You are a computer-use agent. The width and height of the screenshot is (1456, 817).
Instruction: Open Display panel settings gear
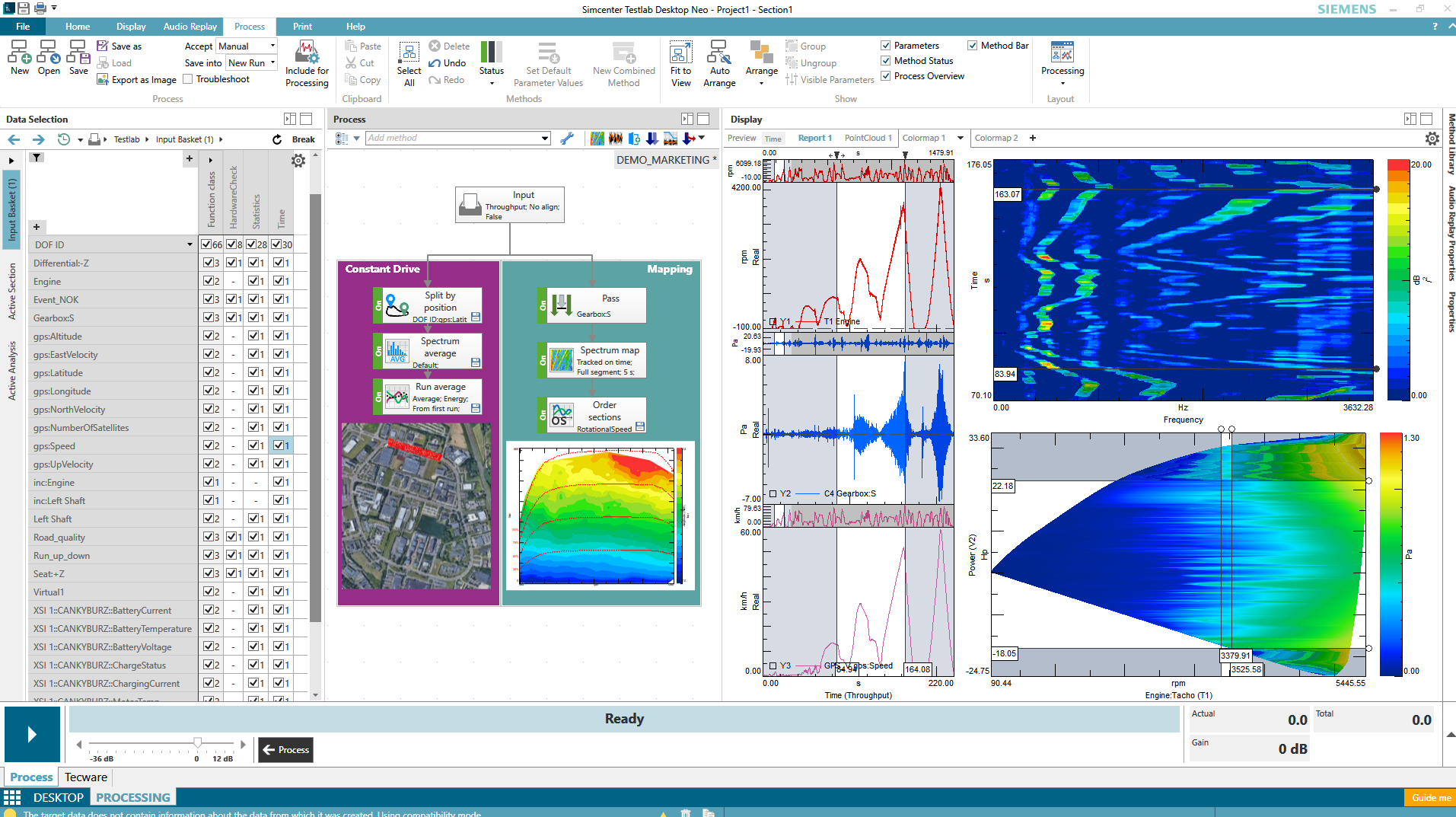(x=1432, y=139)
